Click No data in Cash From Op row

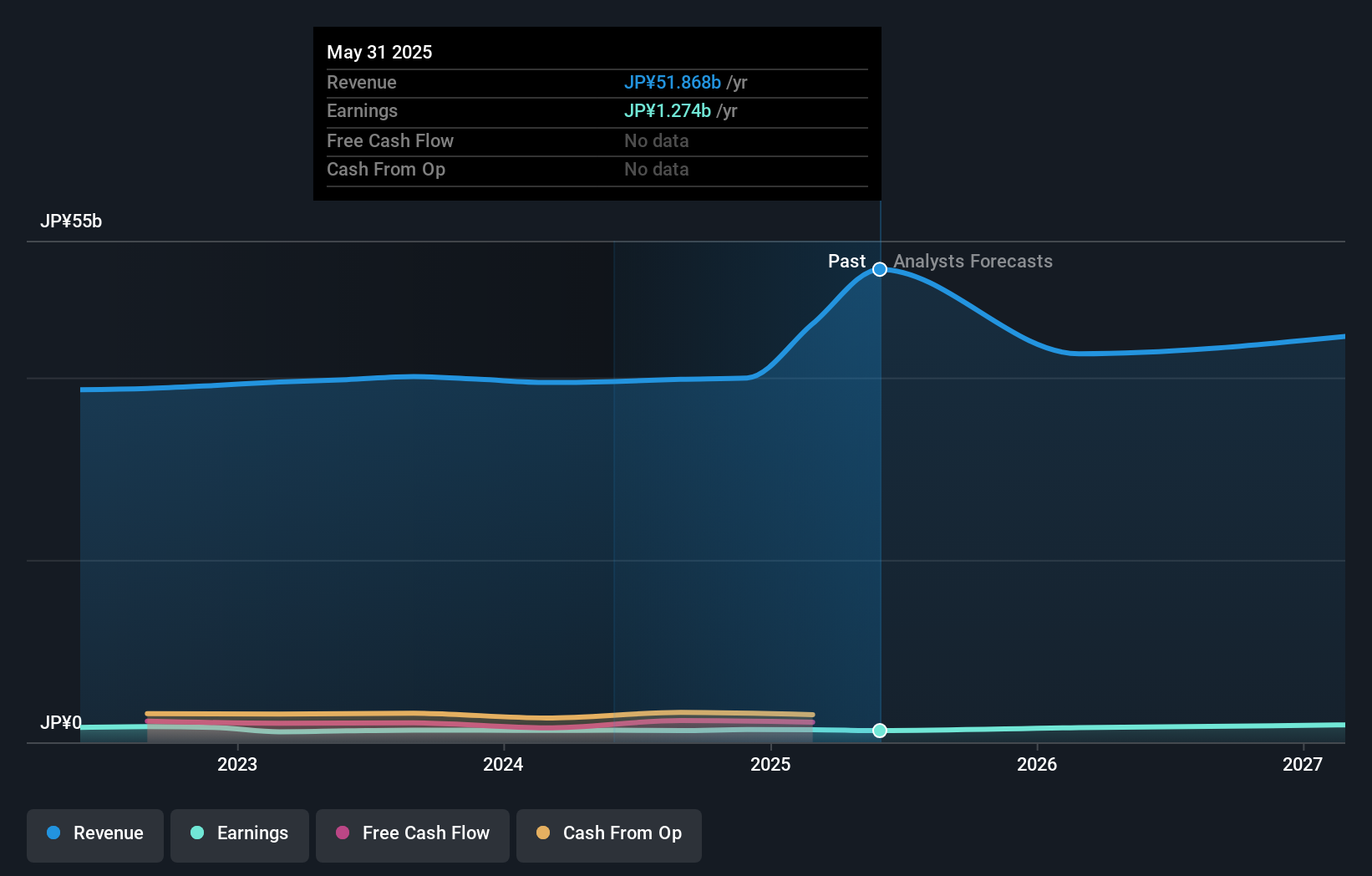(x=657, y=169)
